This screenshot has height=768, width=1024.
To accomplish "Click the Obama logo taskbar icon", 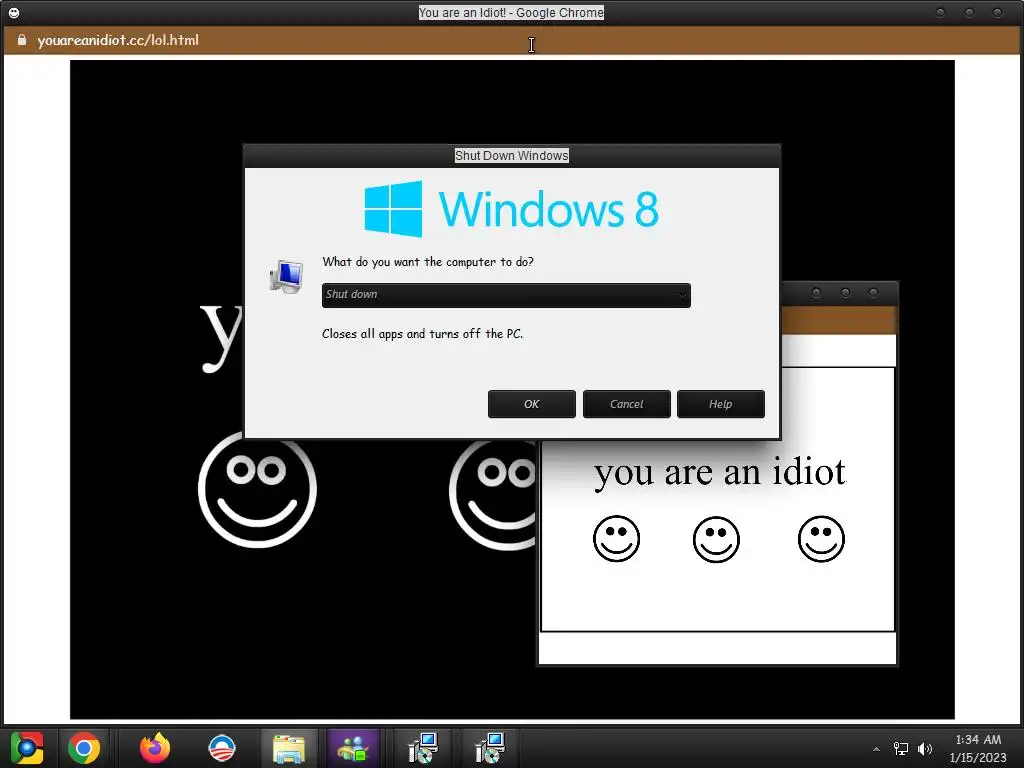I will tap(222, 748).
